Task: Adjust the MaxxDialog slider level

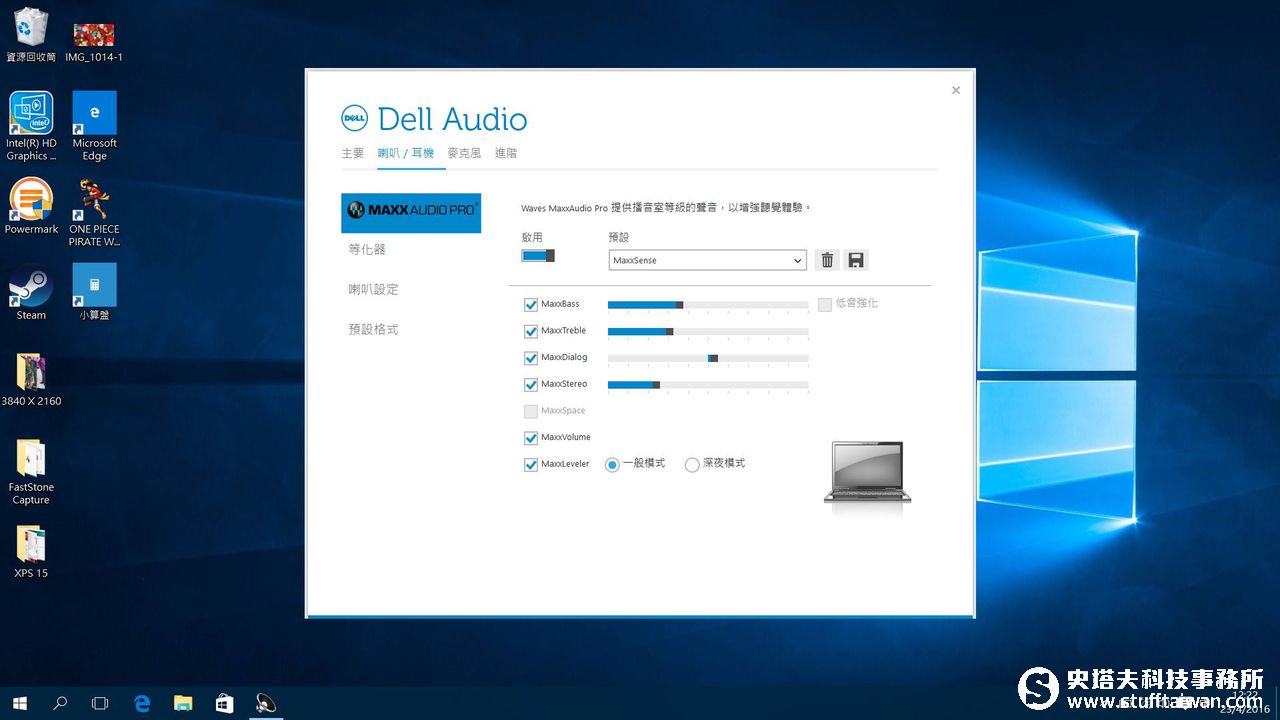Action: point(708,358)
